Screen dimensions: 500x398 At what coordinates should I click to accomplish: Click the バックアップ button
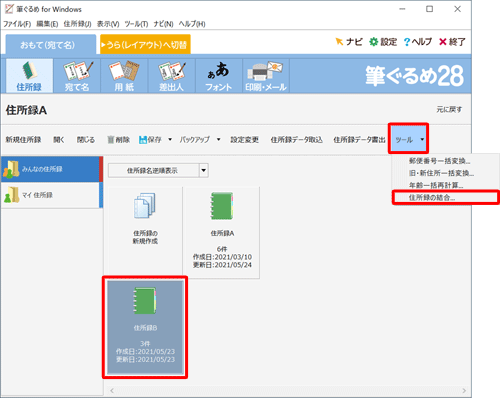pos(195,140)
